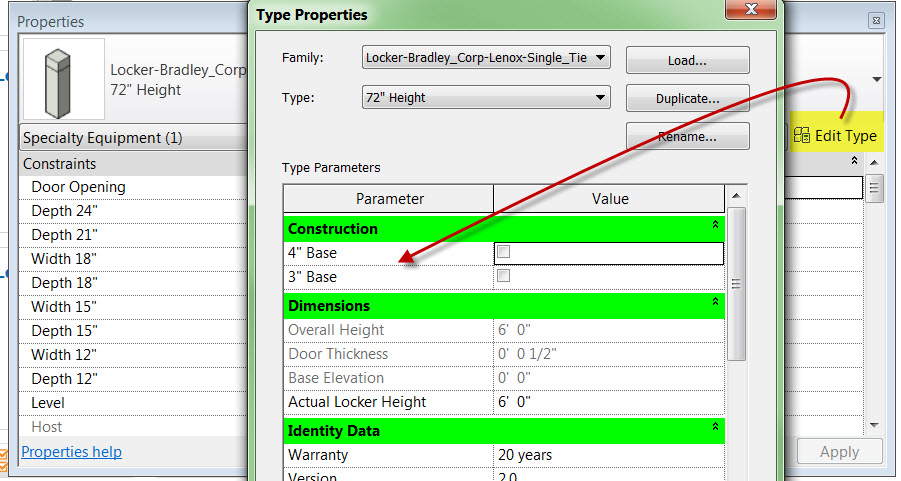Collapse the Identity Data parameter group
This screenshot has width=901, height=481.
point(715,426)
